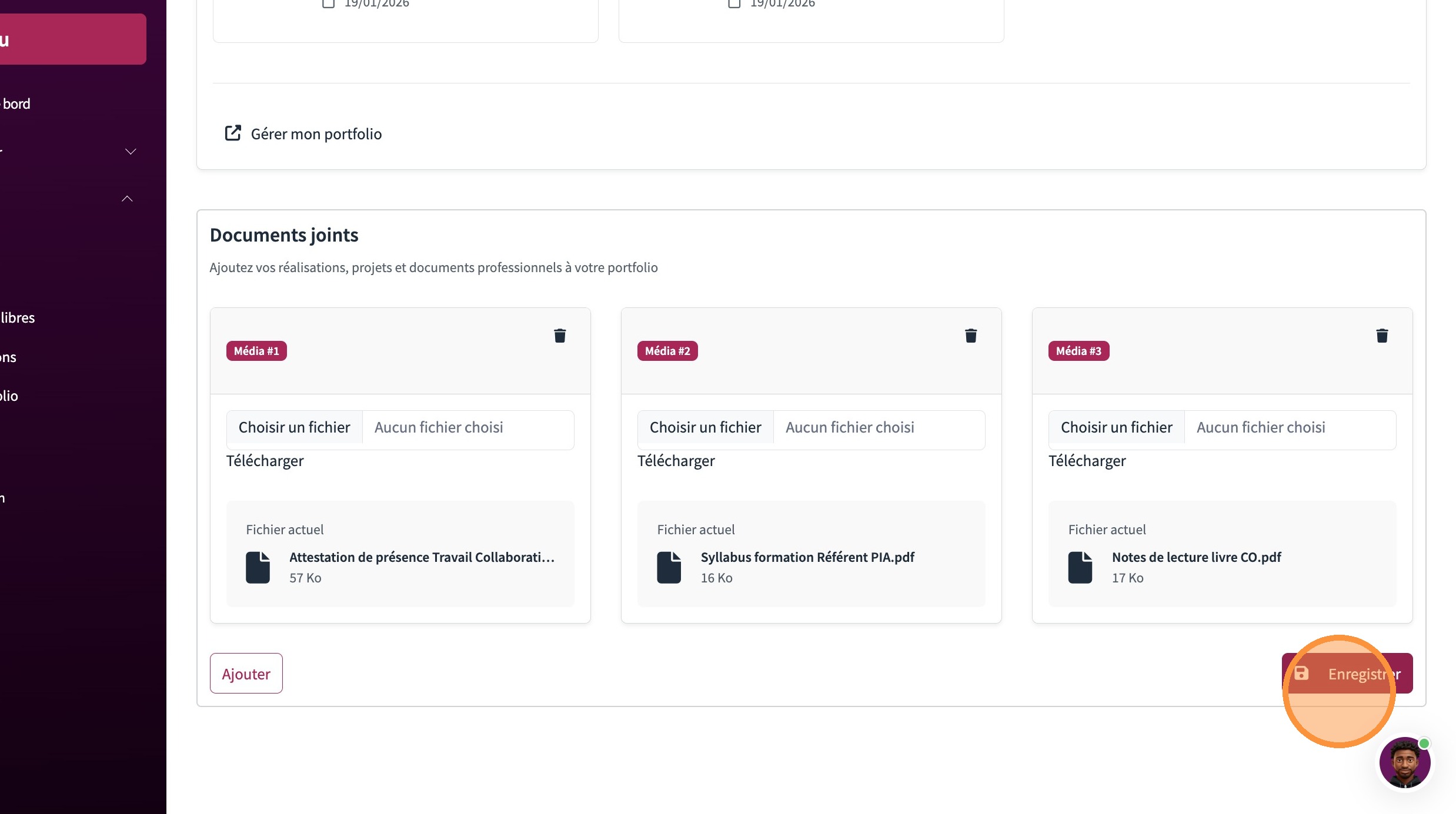Click trash icon on Média #3
Screen dimensions: 1456x814
[x=1381, y=336]
